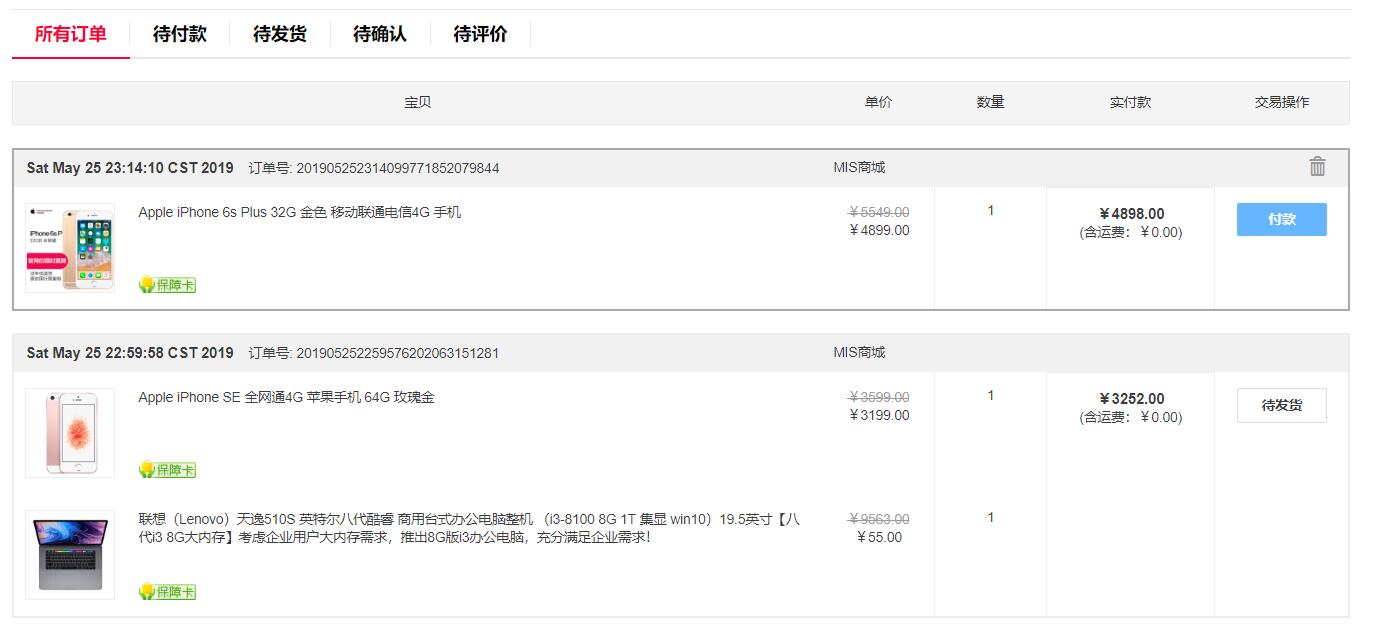Open Apple iPhone SE 64G title link
The height and width of the screenshot is (634, 1378).
(x=286, y=397)
